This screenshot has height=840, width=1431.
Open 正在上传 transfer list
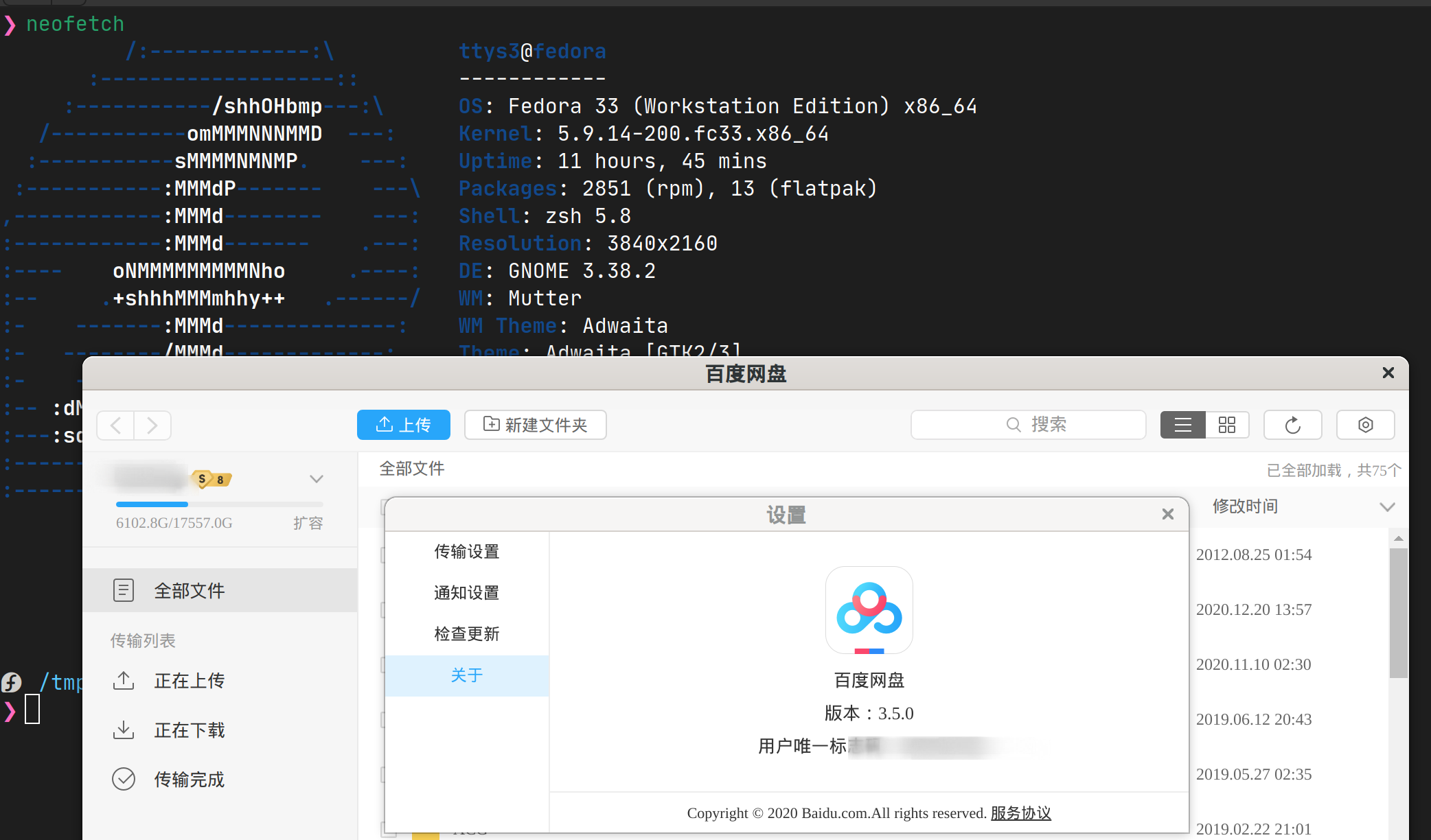(190, 681)
